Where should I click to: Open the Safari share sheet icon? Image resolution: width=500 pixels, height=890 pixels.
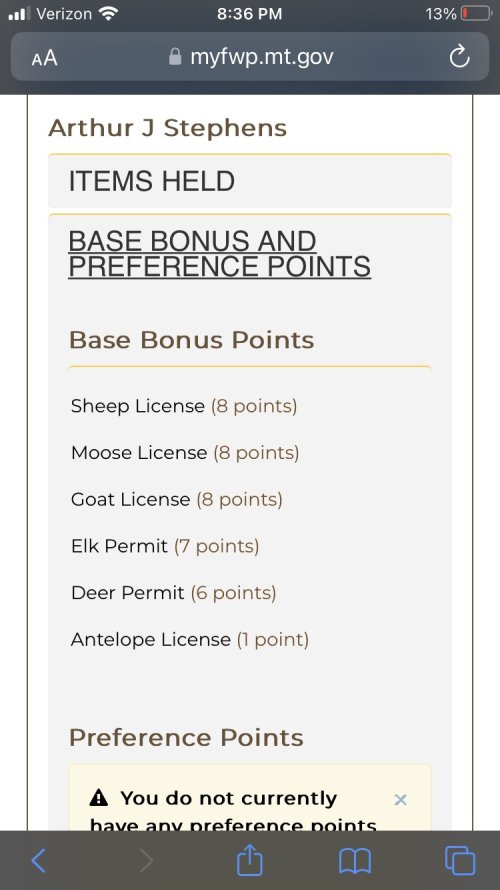click(x=250, y=859)
